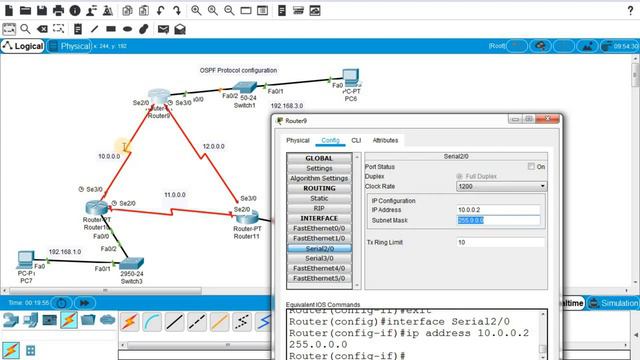Select the FastEthernet4/0 interface
Screen dimensions: 640x360
(319, 268)
